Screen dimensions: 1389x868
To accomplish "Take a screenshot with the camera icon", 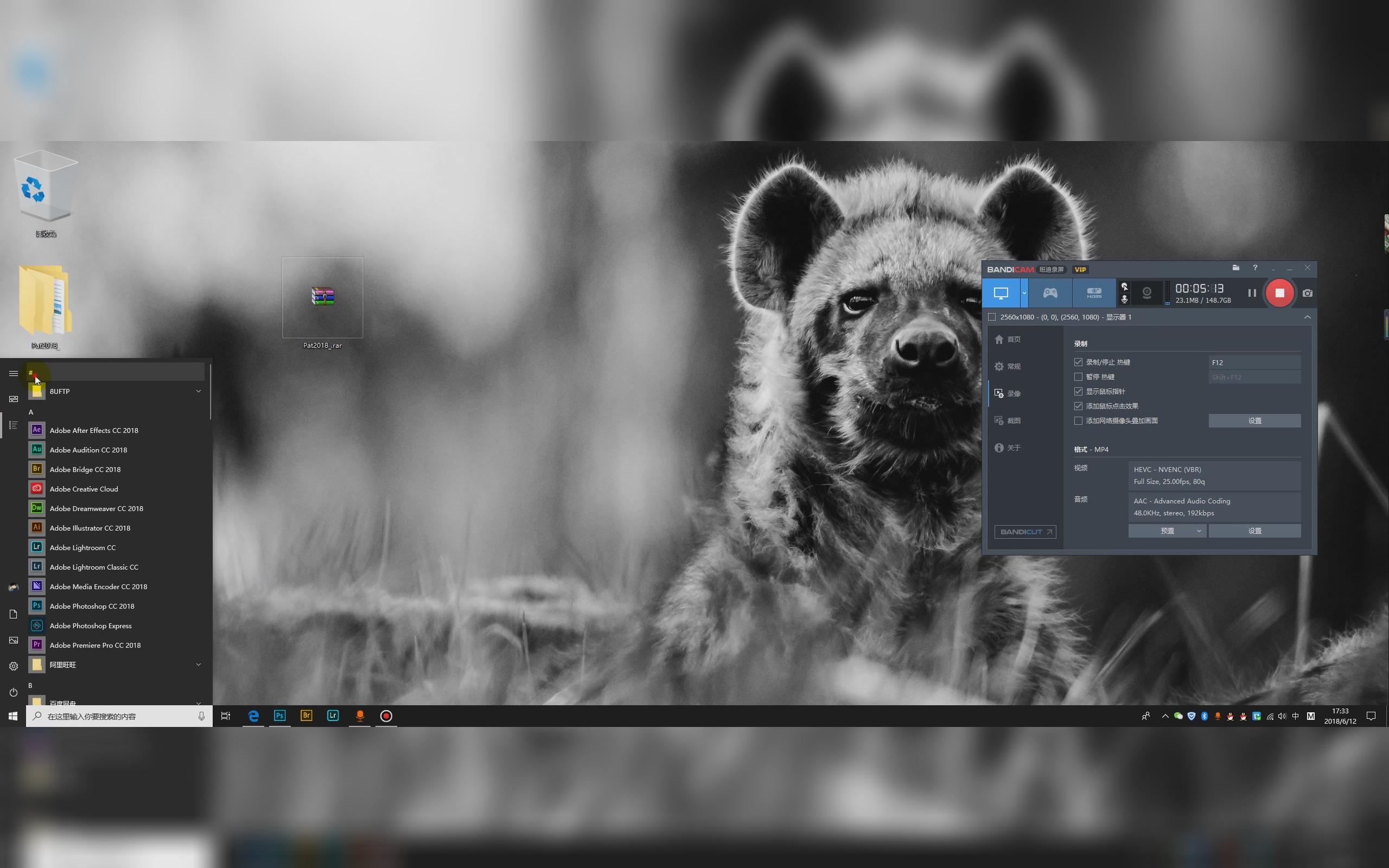I will coord(1308,293).
